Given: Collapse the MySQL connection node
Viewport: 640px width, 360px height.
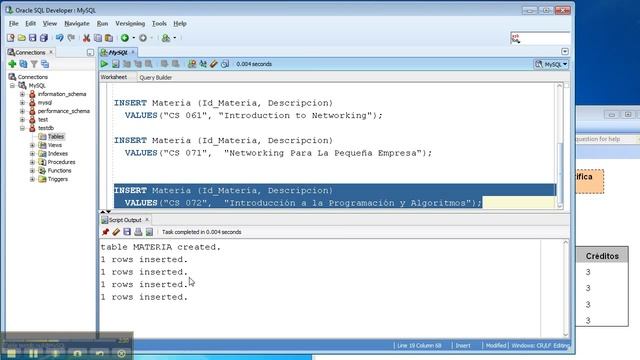Looking at the screenshot, I should [12, 85].
